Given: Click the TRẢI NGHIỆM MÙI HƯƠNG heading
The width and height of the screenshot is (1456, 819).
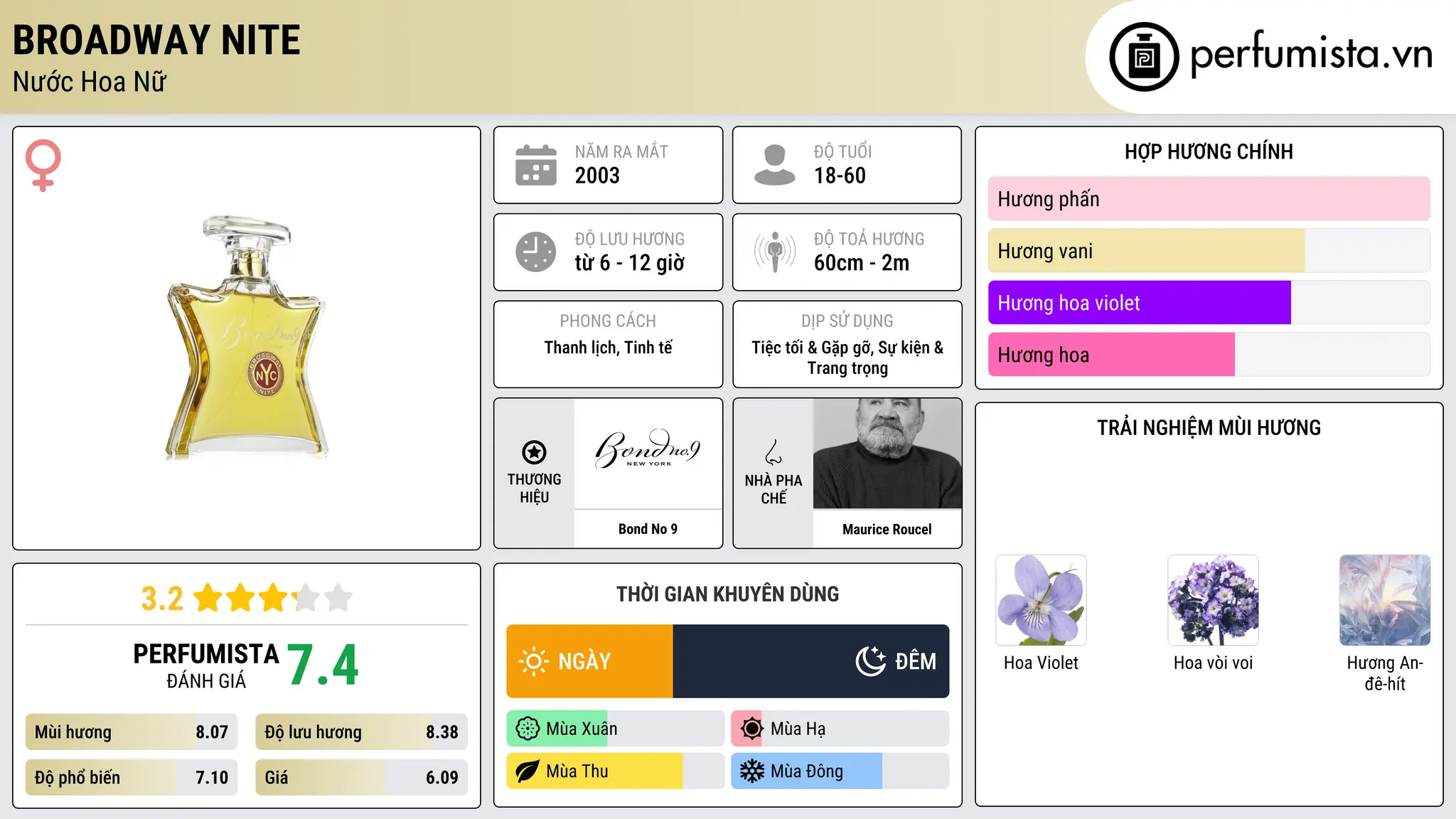Looking at the screenshot, I should click(x=1209, y=428).
